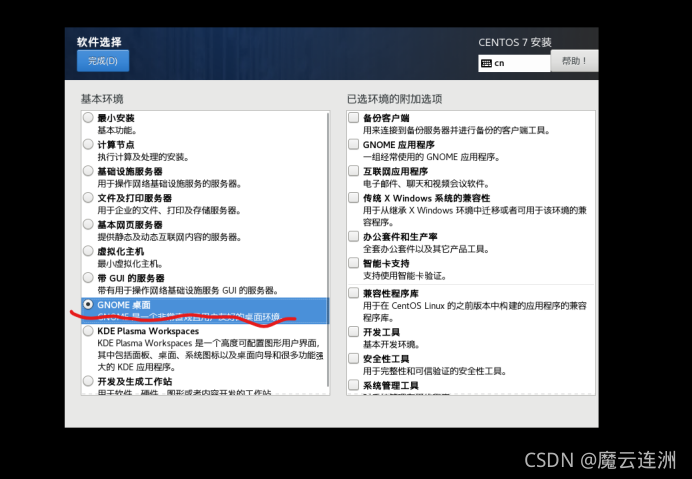Click the 全套办公套件以及其它产品工具。 text
Screen dimensions: 692x479
pyautogui.click(x=426, y=249)
